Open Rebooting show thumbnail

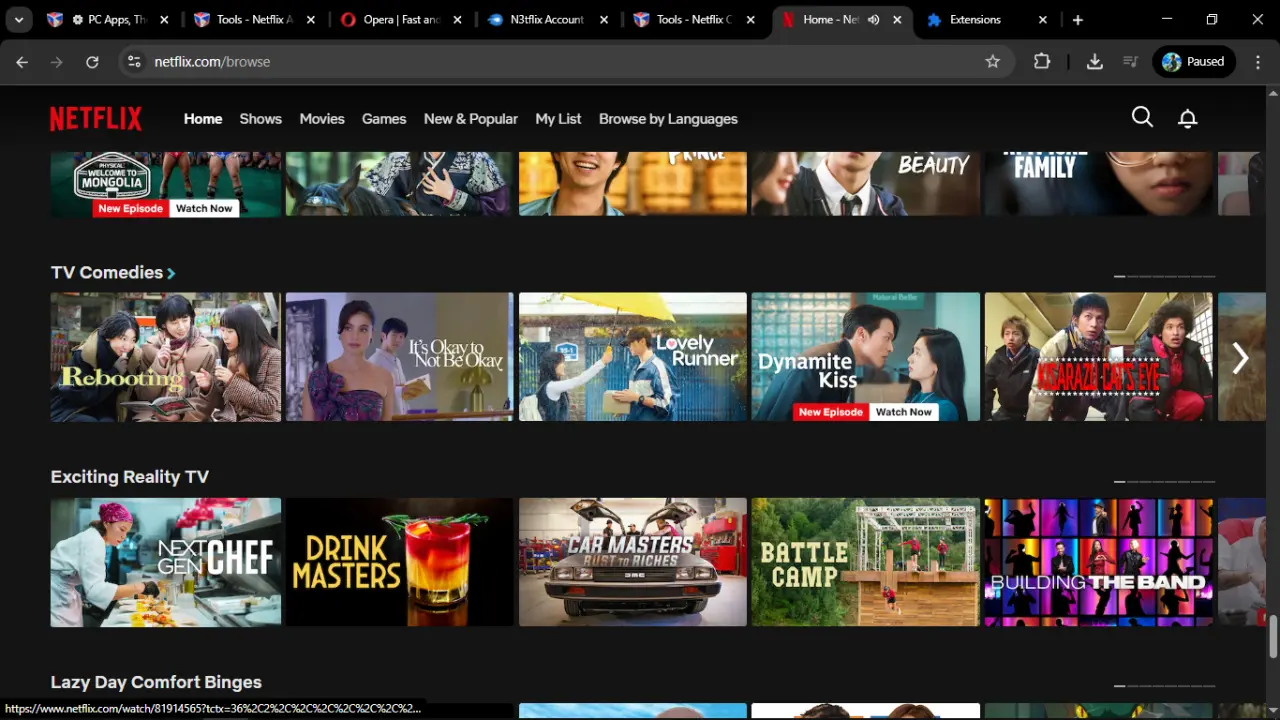point(166,357)
